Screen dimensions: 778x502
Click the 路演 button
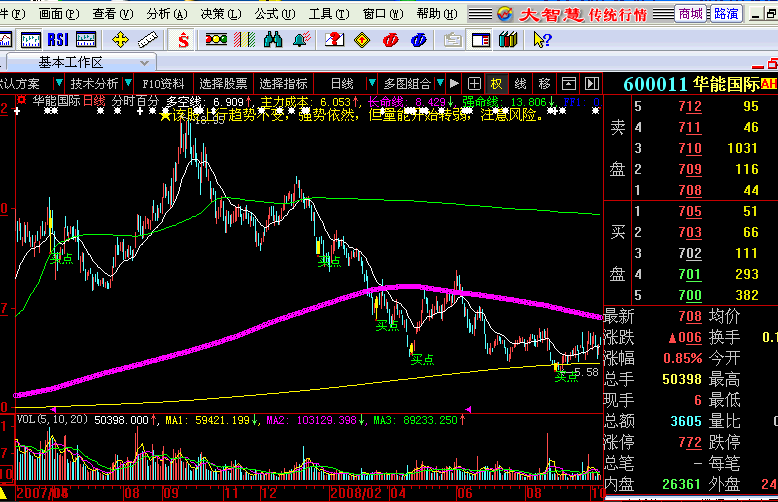click(x=726, y=14)
